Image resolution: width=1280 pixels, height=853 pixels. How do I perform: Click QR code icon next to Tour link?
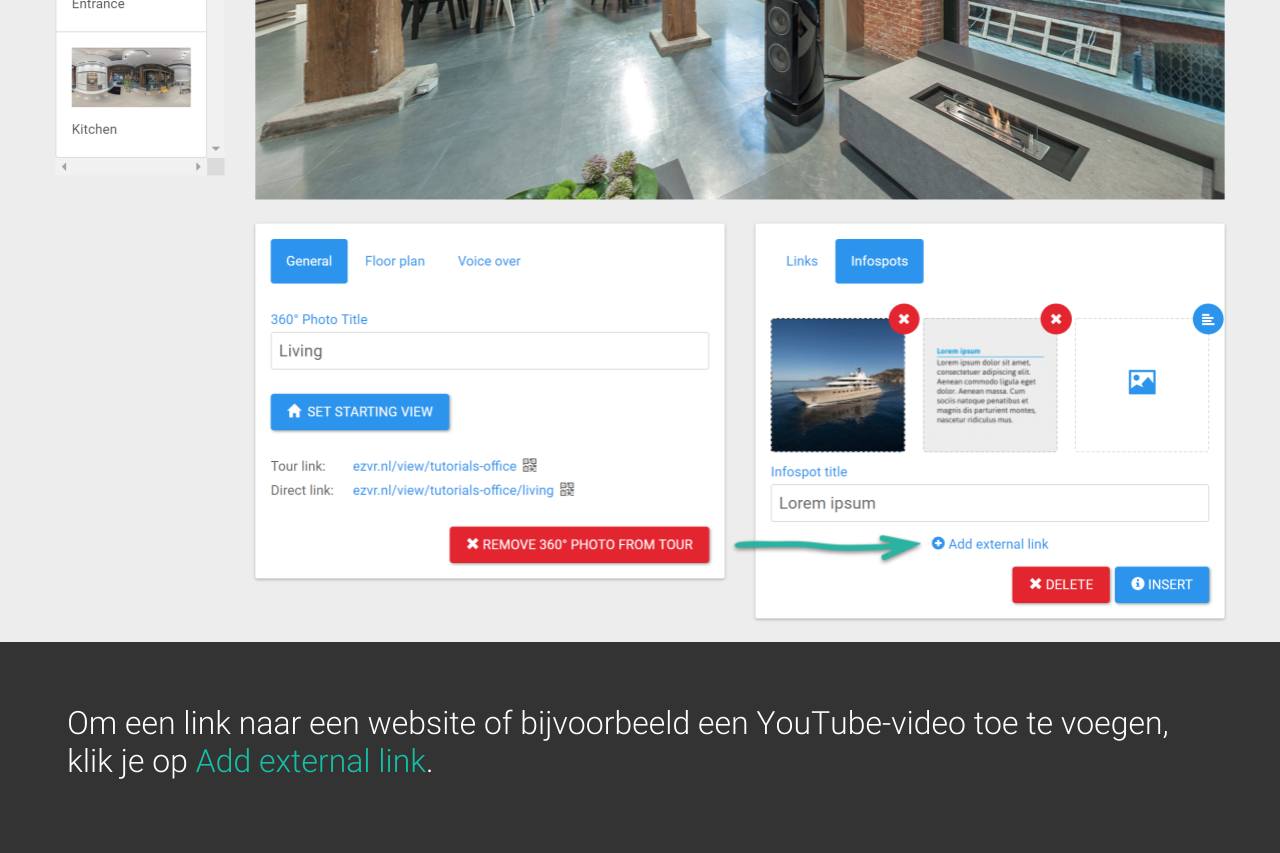(530, 465)
